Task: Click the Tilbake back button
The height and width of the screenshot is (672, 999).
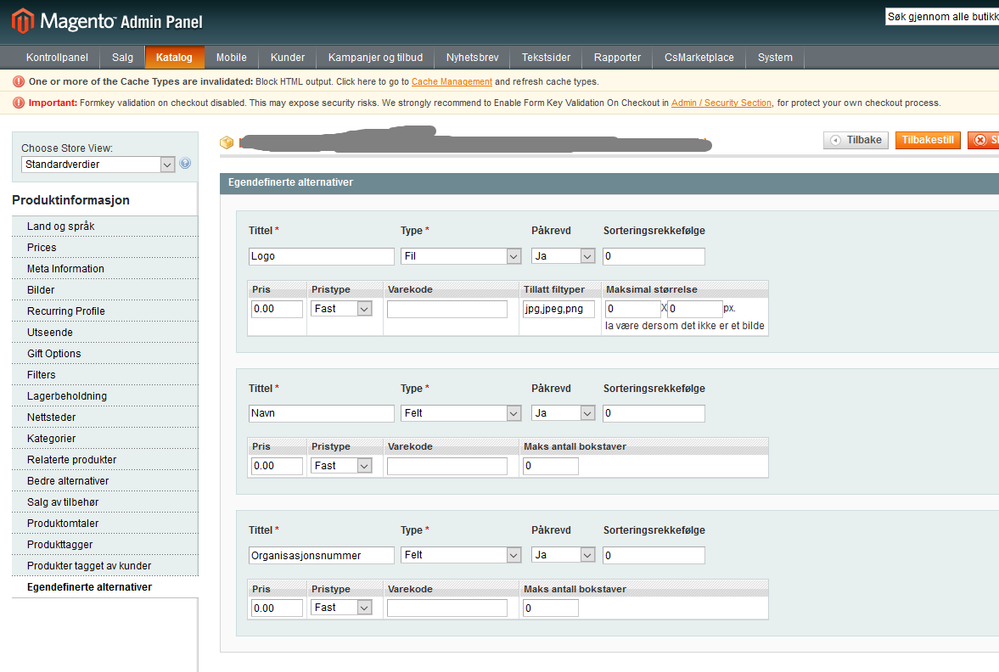Action: pyautogui.click(x=856, y=140)
